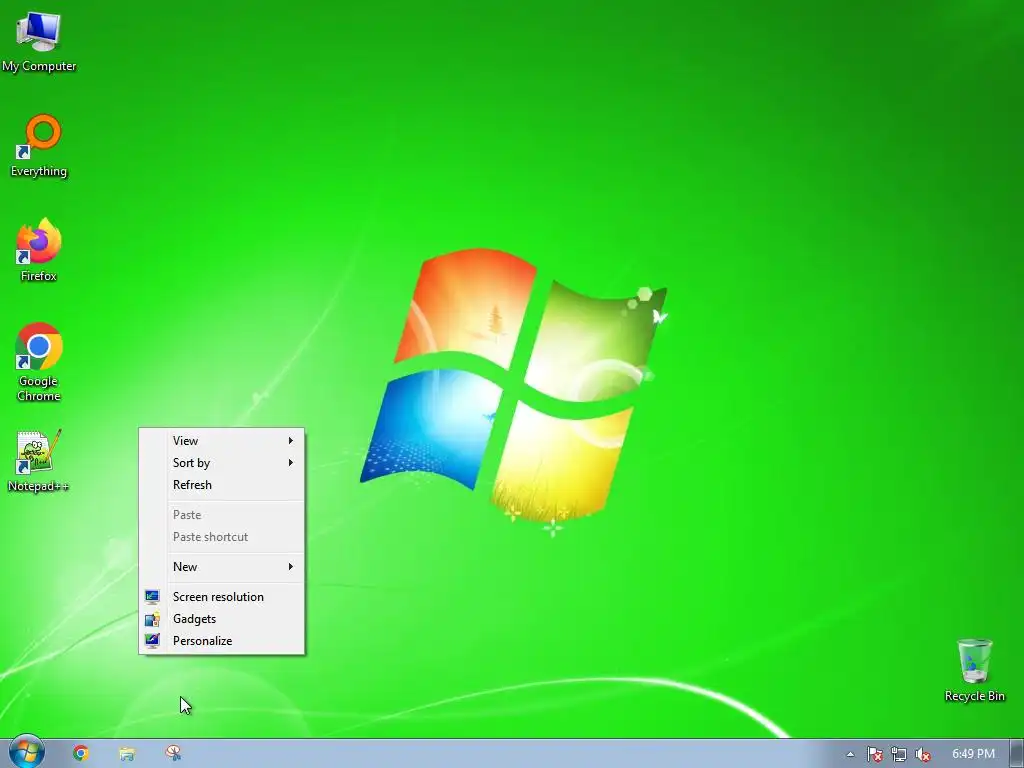Click the arrow beside Sort by
Viewport: 1024px width, 768px height.
point(291,463)
